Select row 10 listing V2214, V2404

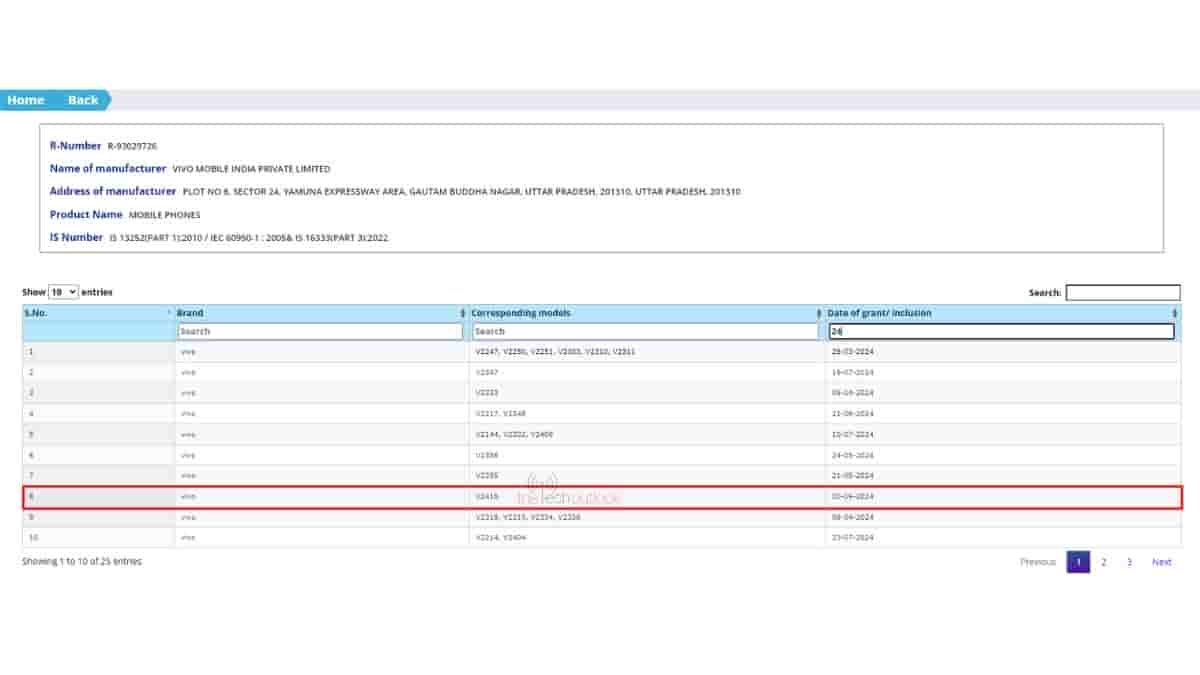(600, 538)
